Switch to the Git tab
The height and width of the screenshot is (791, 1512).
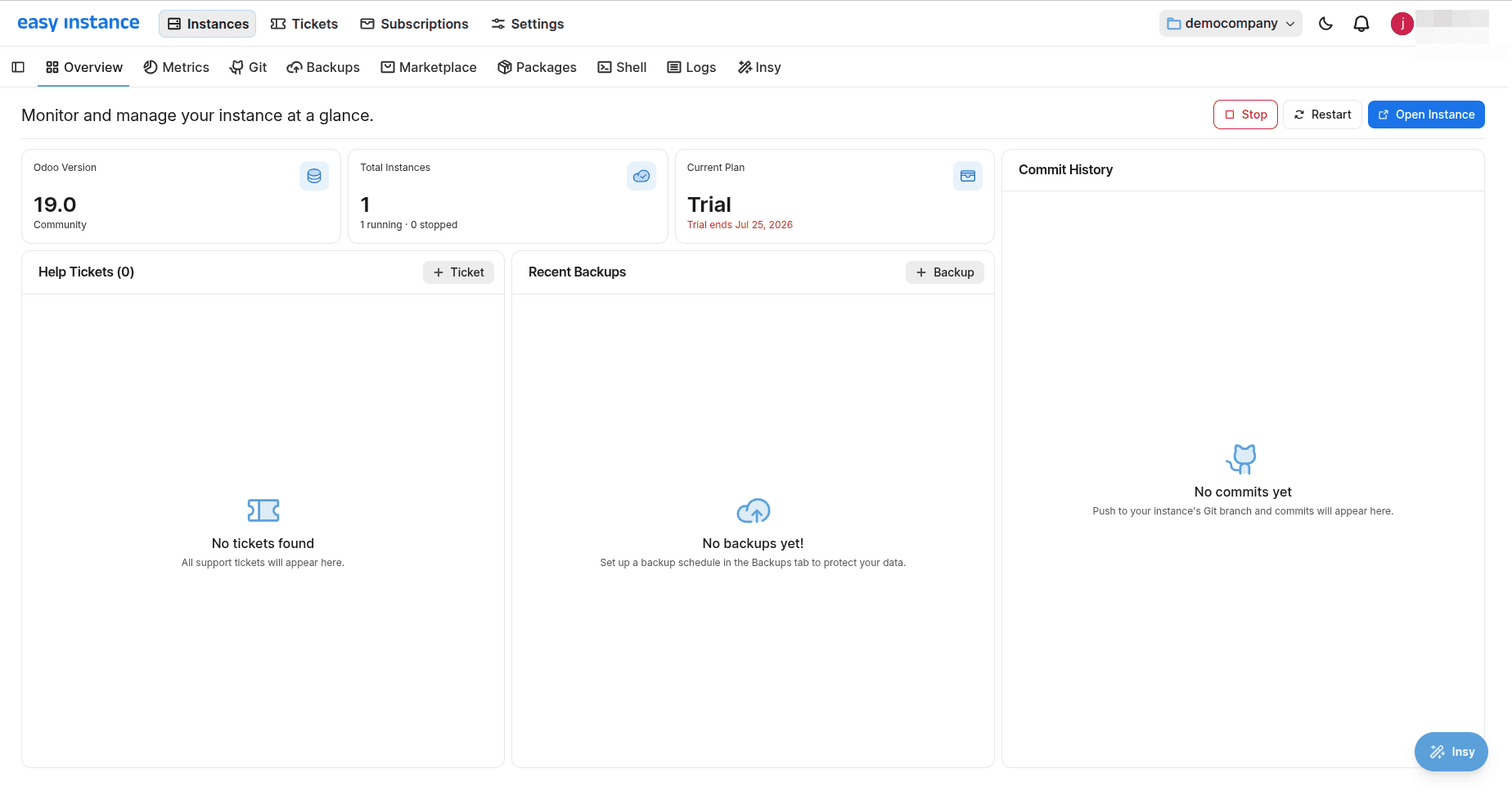coord(248,67)
